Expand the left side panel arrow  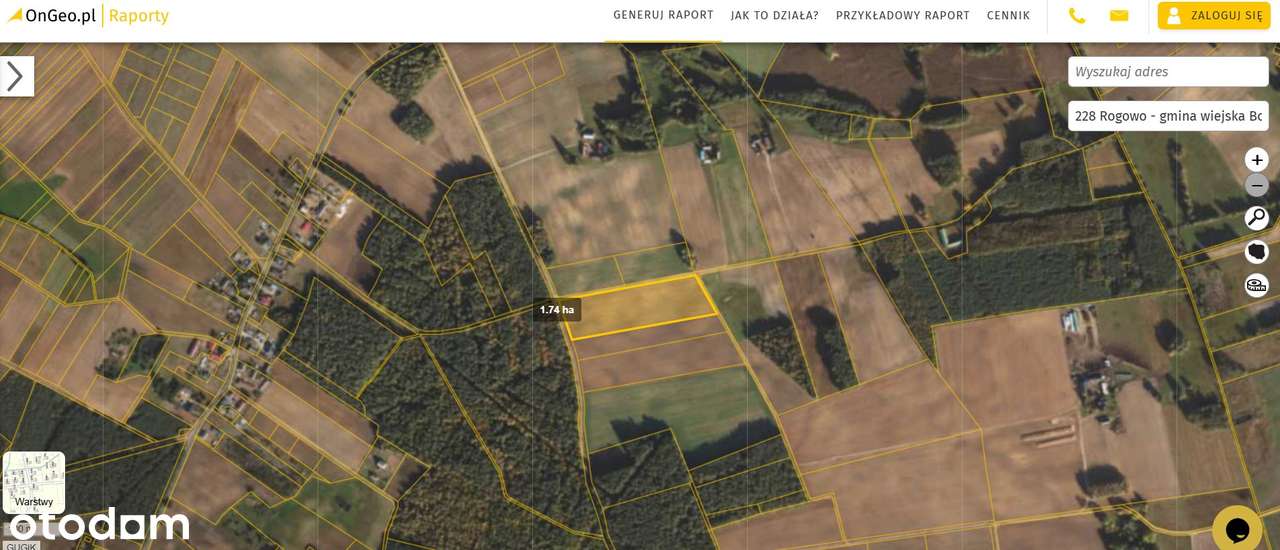click(16, 76)
